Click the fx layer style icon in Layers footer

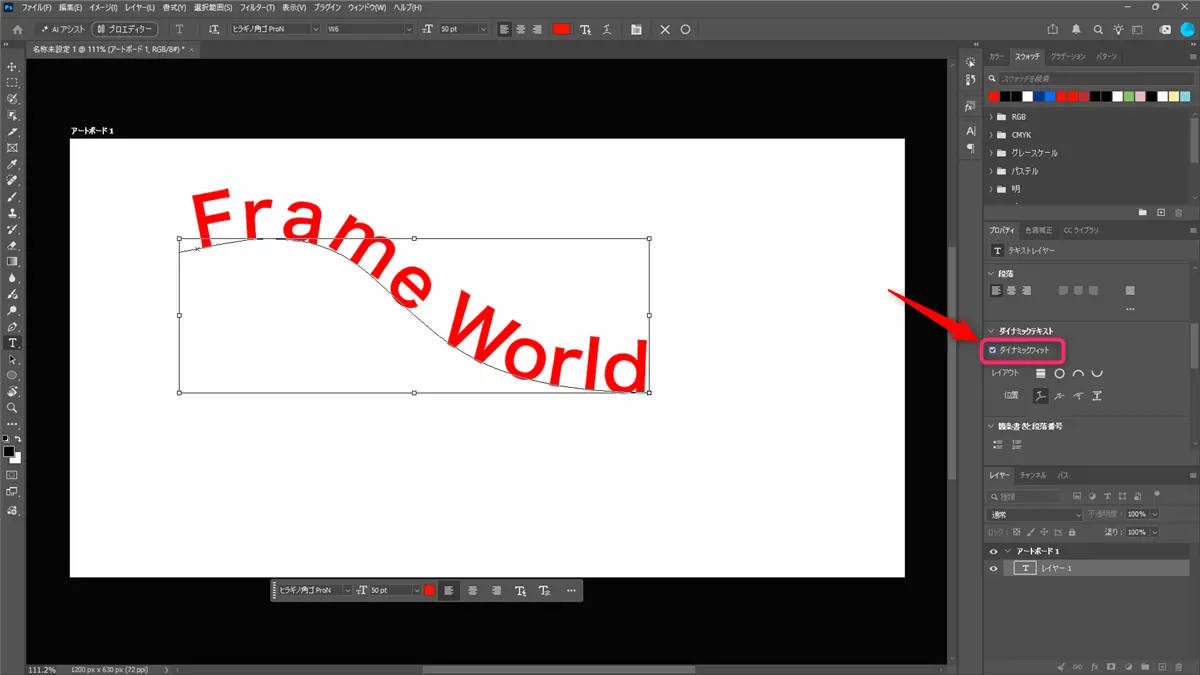(x=1095, y=666)
